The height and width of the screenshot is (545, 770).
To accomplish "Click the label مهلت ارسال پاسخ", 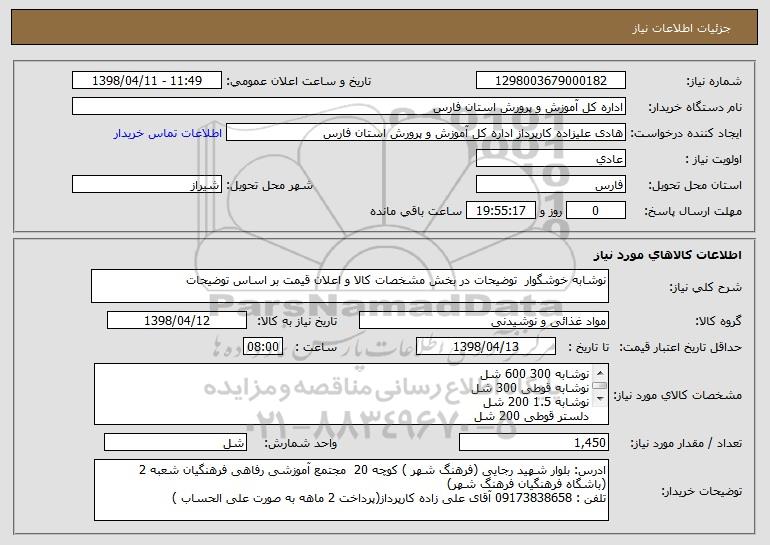I will [x=693, y=211].
